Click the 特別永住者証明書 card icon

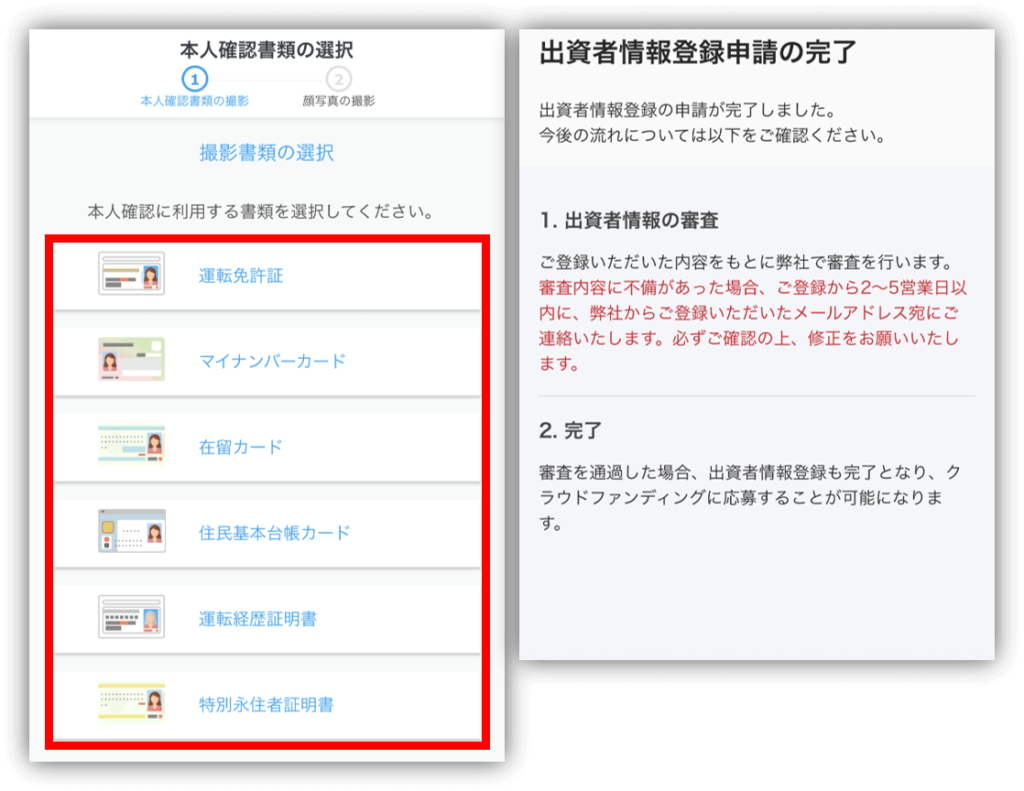point(131,703)
